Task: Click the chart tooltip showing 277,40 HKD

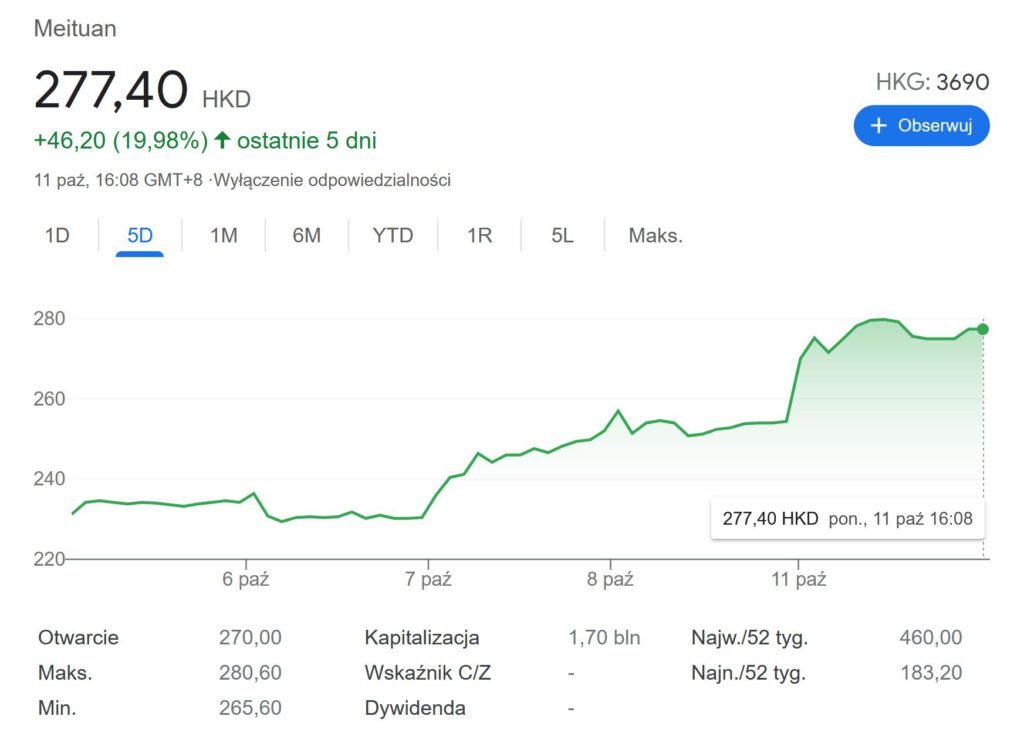Action: point(847,519)
